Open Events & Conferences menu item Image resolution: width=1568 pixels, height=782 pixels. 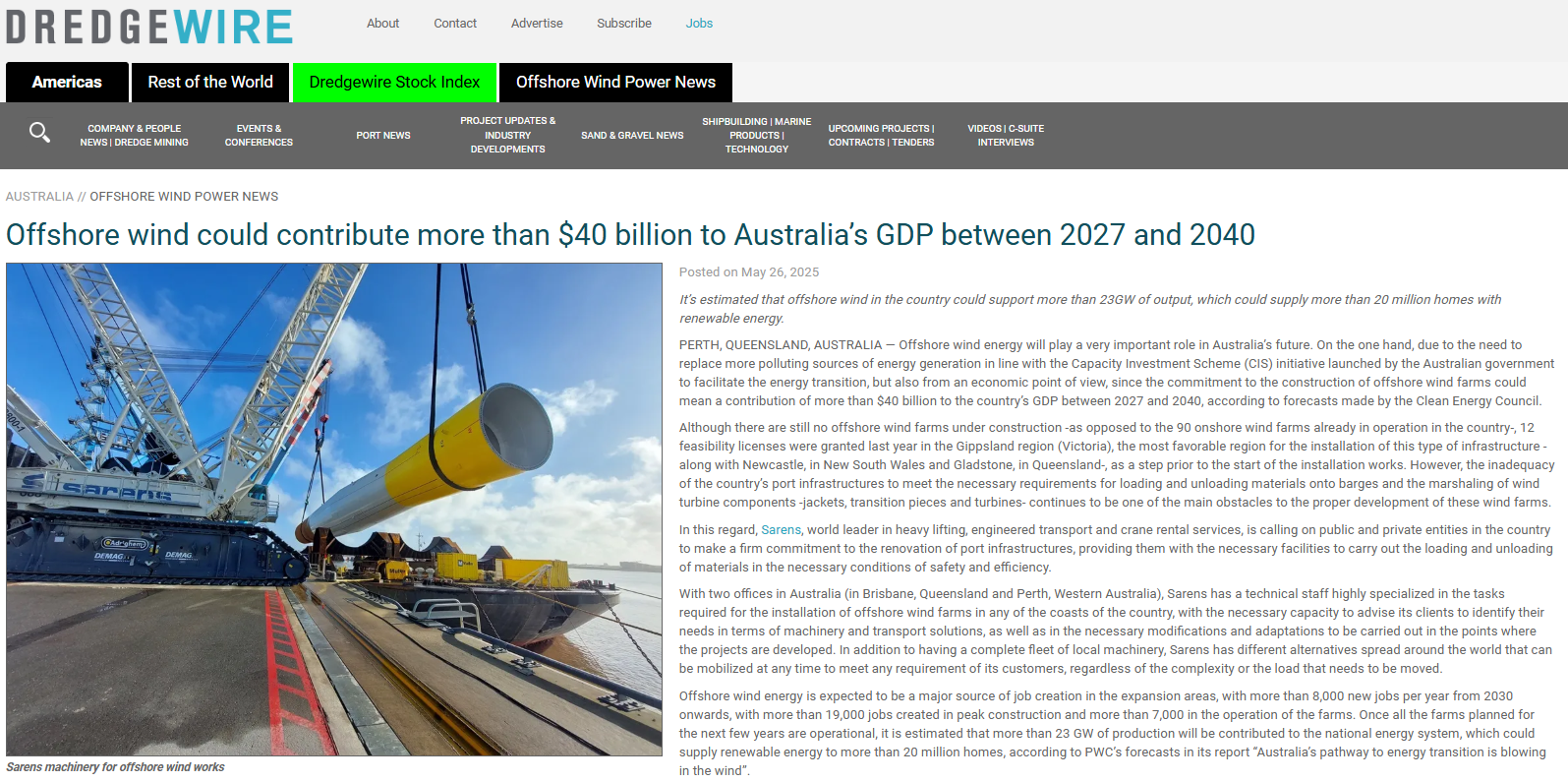(x=259, y=136)
